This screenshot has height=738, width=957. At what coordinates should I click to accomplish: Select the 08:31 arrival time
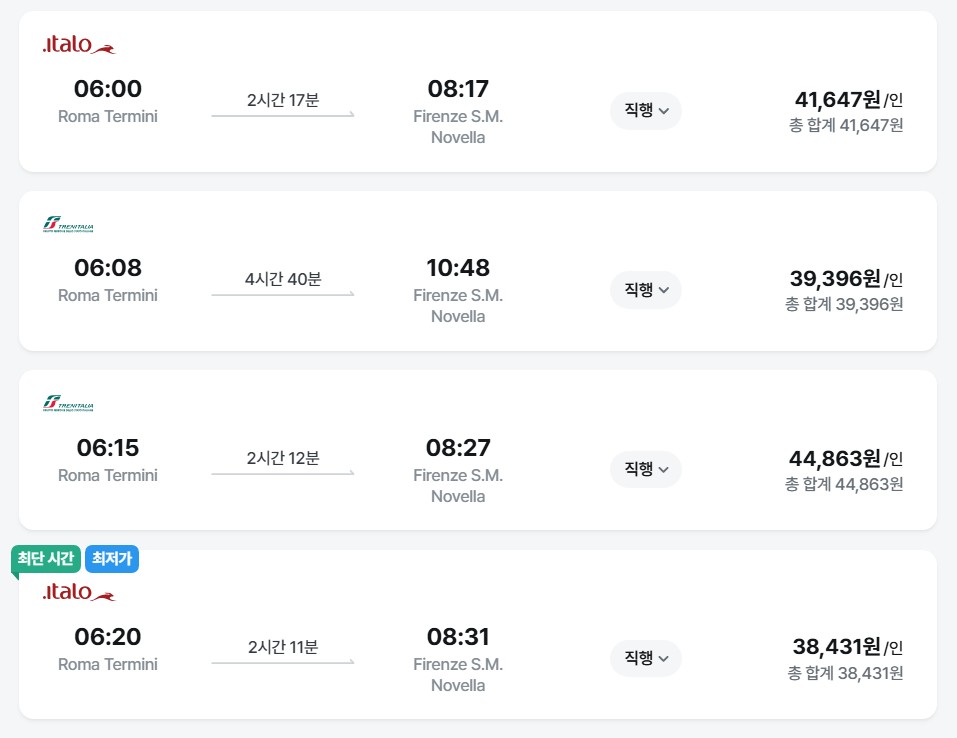[458, 637]
